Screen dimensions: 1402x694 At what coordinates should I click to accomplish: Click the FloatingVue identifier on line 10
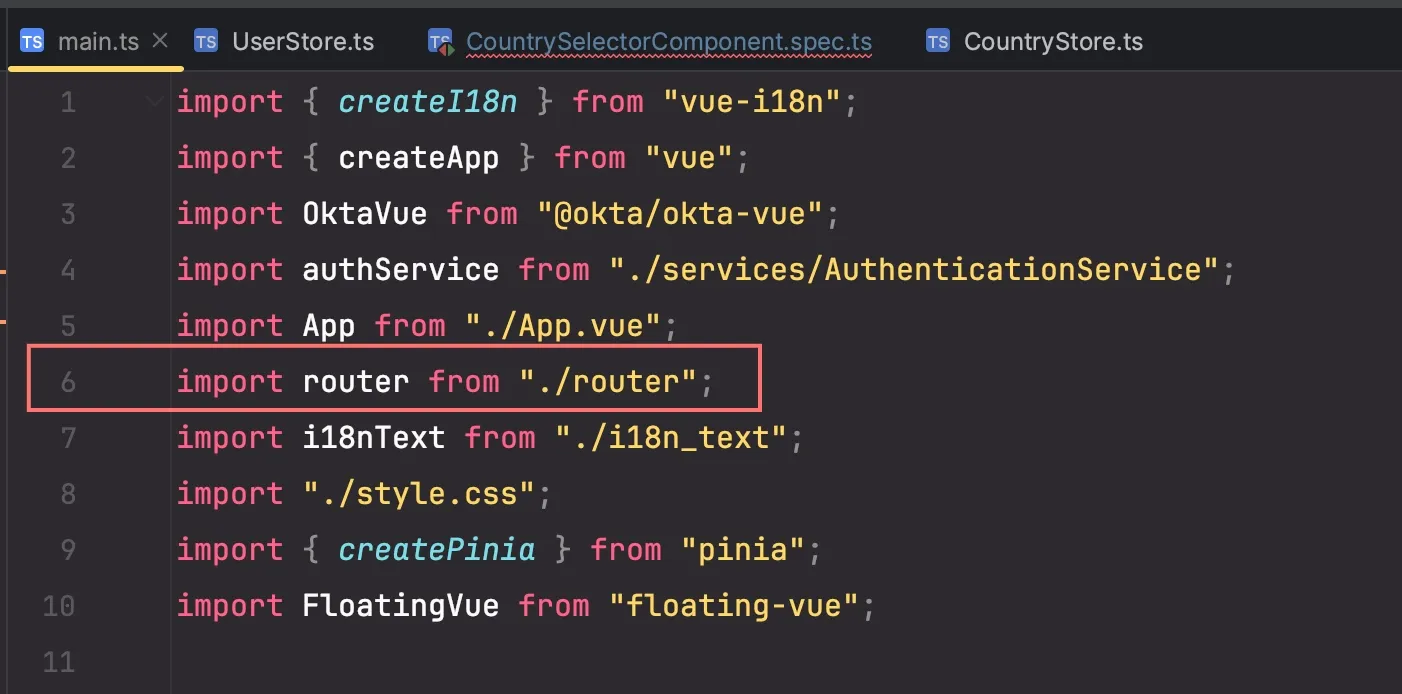click(x=400, y=606)
